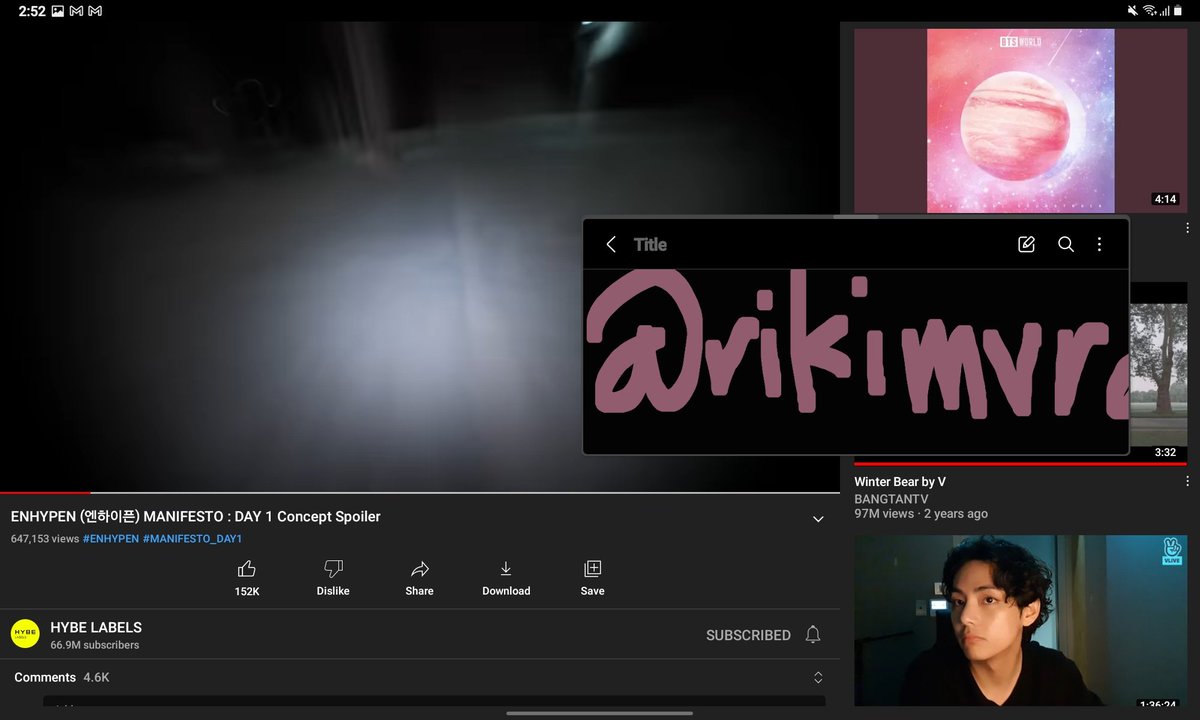Tap the Title field in the note

point(650,244)
